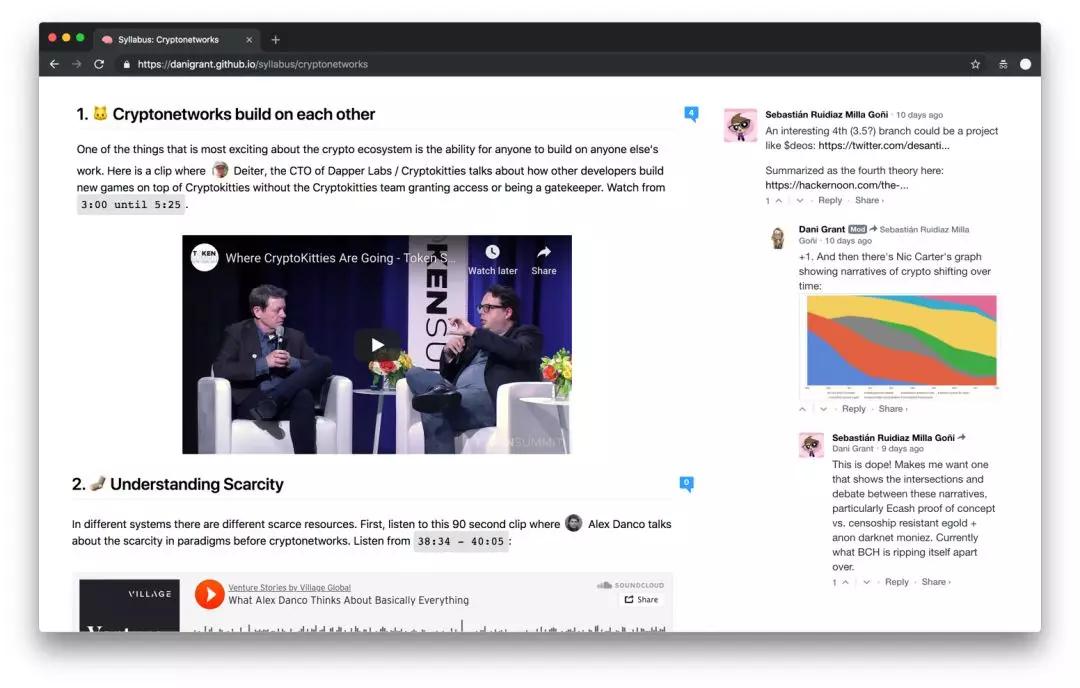Upvote Dani Grant's graph comment
This screenshot has width=1080, height=688.
pyautogui.click(x=802, y=409)
